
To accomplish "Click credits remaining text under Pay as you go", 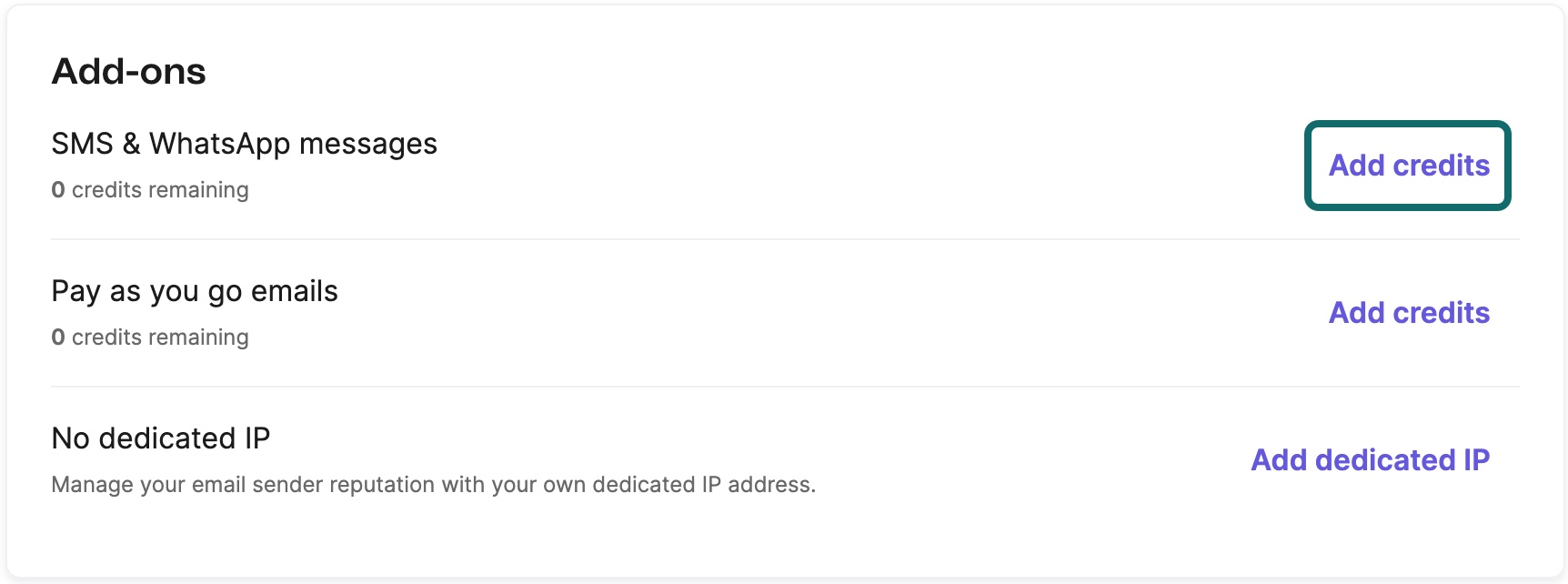I will 160,337.
